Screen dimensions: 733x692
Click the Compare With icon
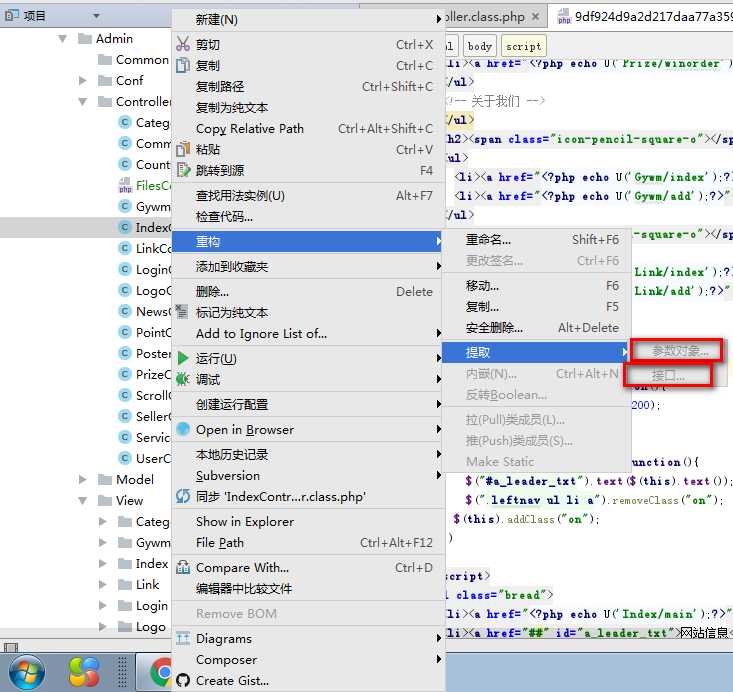pyautogui.click(x=183, y=567)
